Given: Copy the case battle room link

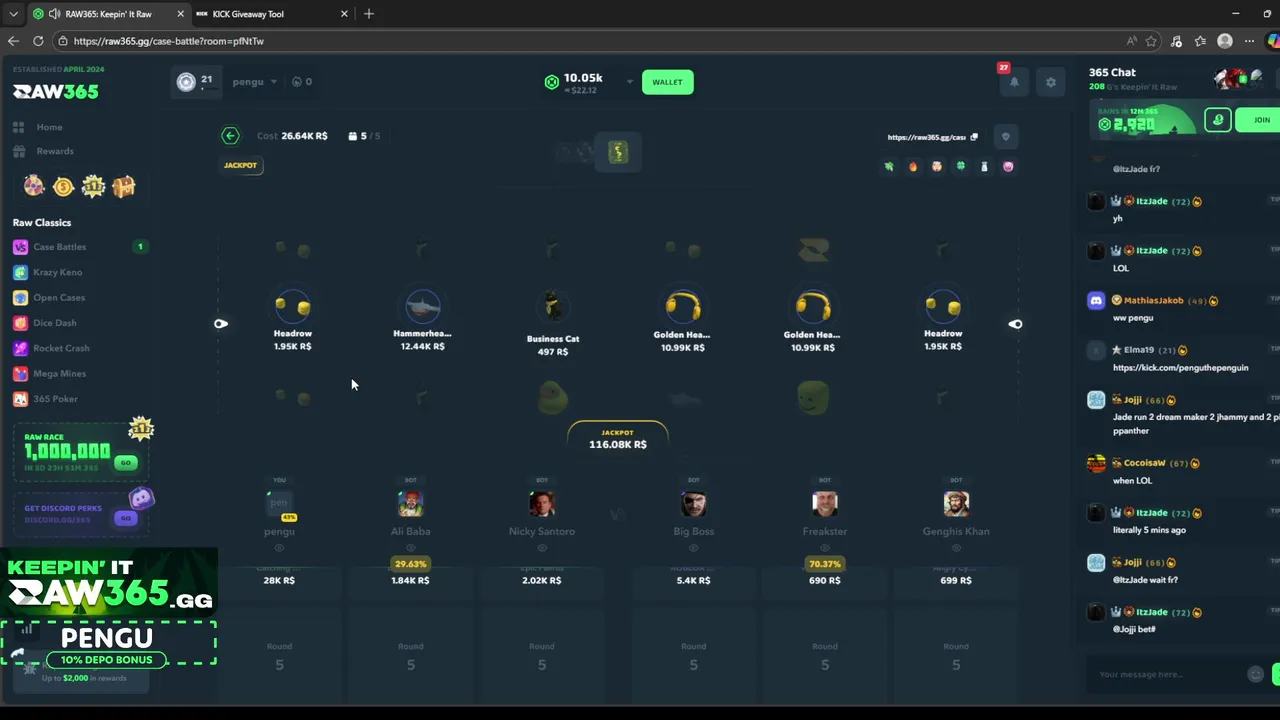Looking at the screenshot, I should coord(973,137).
